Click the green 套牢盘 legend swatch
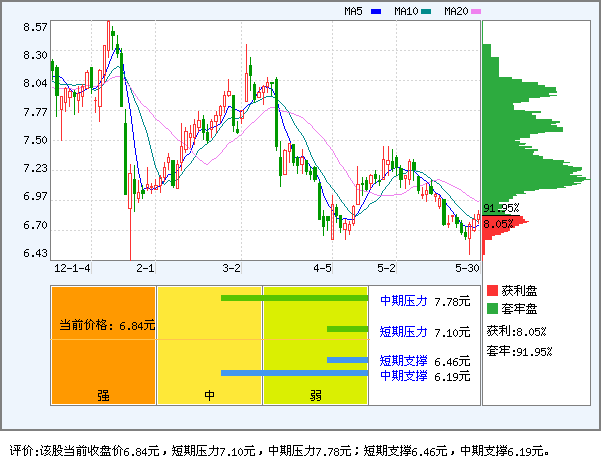601x456 pixels. [492, 308]
